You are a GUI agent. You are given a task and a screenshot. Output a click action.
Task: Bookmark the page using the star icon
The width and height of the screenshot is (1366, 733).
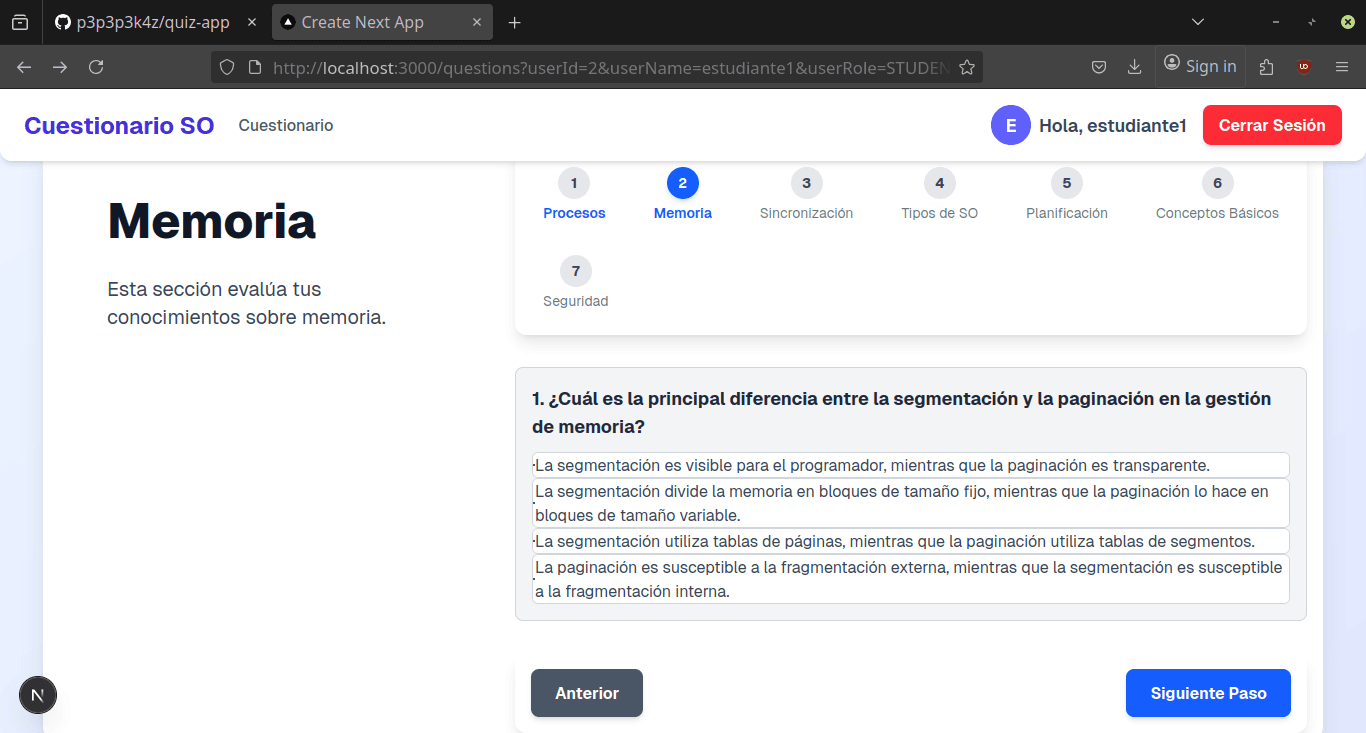(x=967, y=66)
